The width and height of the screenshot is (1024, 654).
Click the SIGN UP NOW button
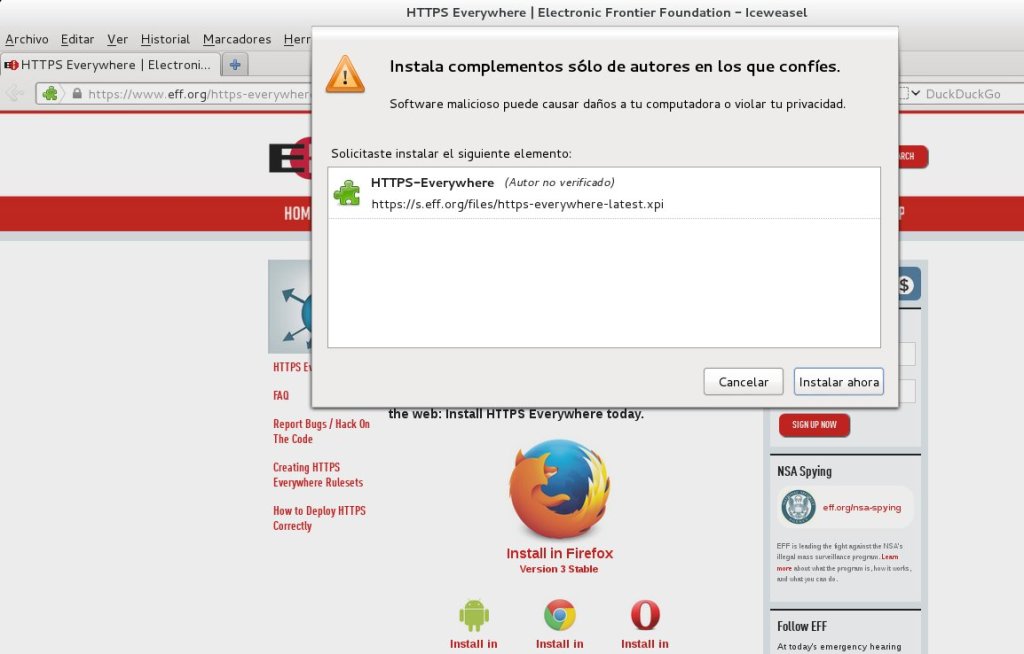click(x=814, y=425)
